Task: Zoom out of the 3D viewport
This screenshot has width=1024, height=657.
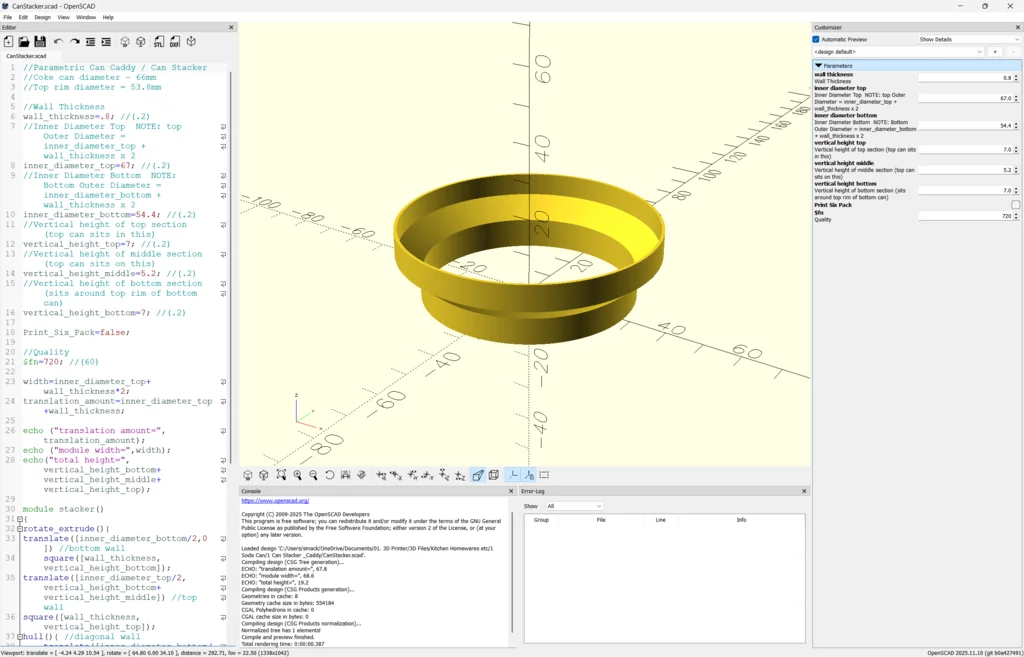Action: 313,475
